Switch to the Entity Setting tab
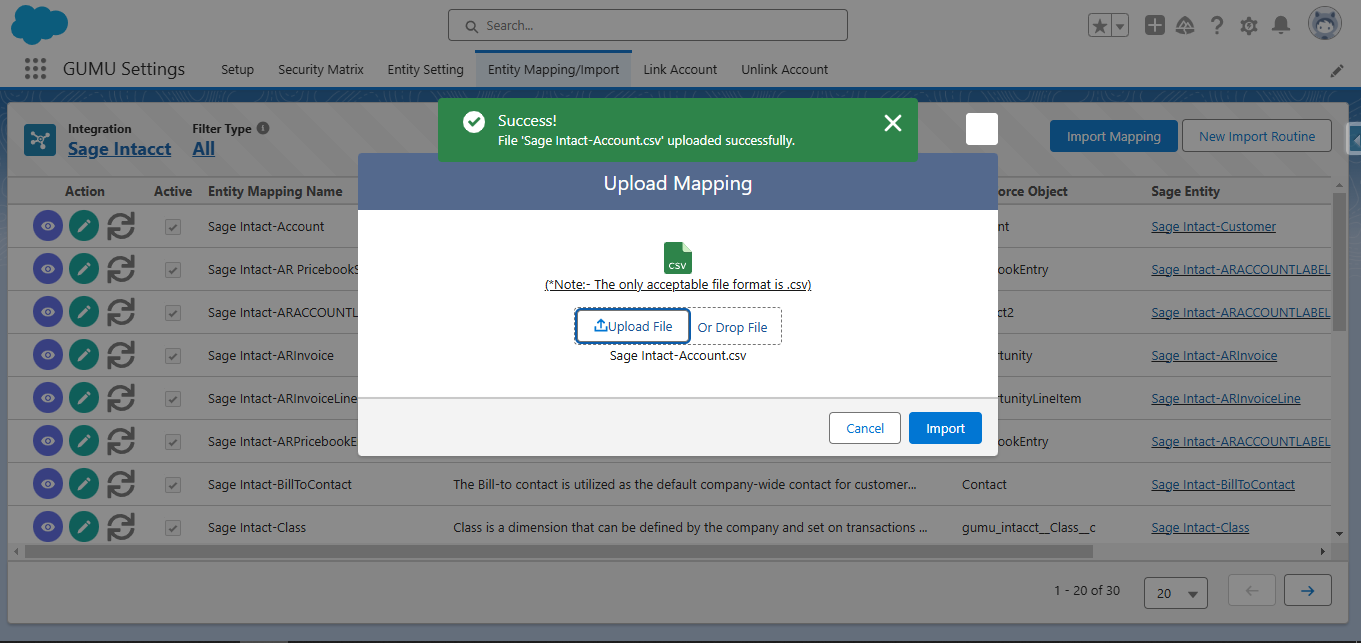The image size is (1361, 643). point(425,70)
